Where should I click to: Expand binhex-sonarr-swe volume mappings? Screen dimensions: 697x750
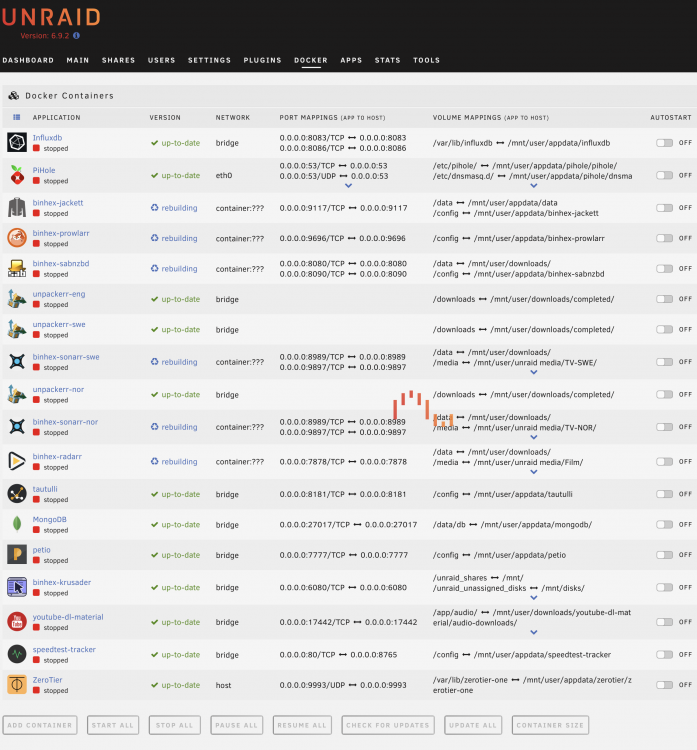tap(534, 372)
